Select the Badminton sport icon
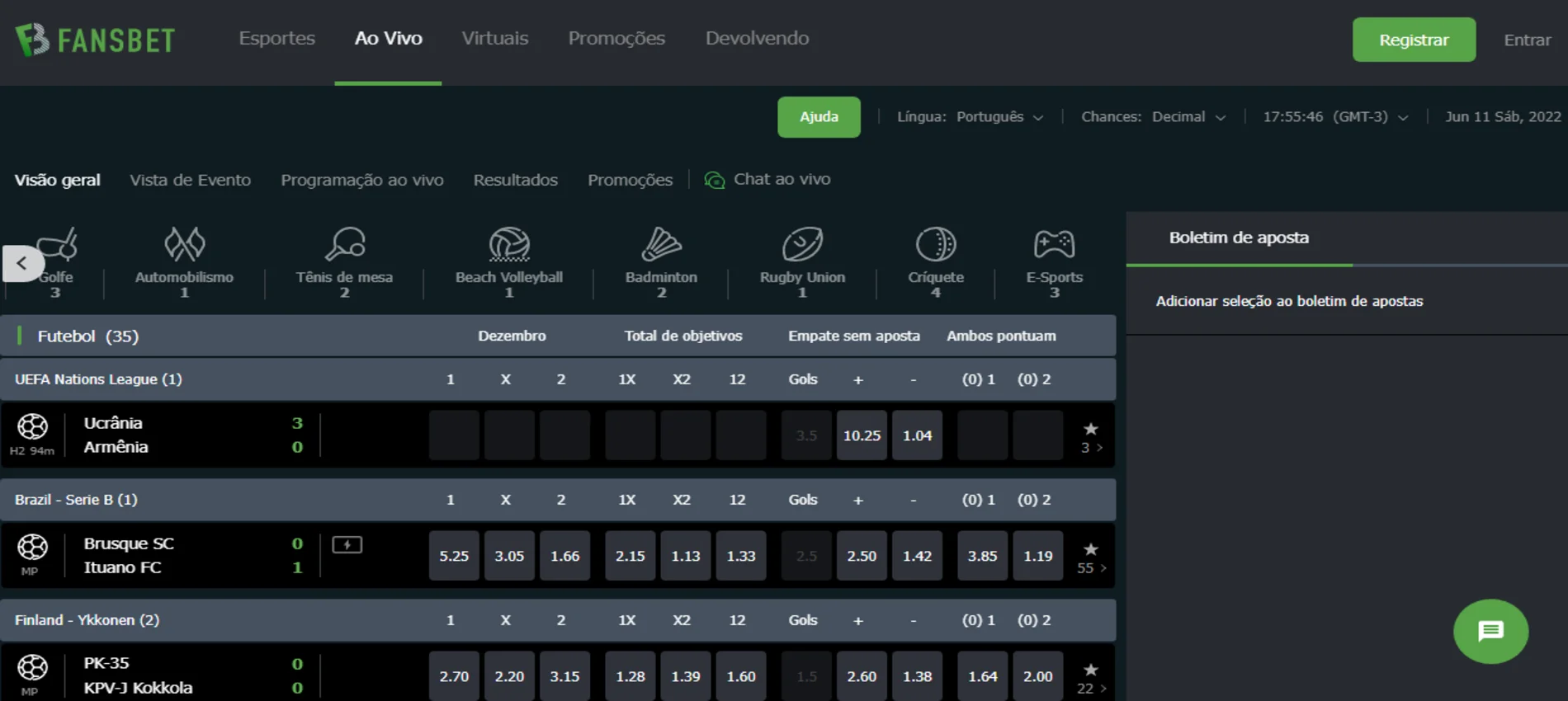Image resolution: width=1568 pixels, height=701 pixels. pos(661,244)
